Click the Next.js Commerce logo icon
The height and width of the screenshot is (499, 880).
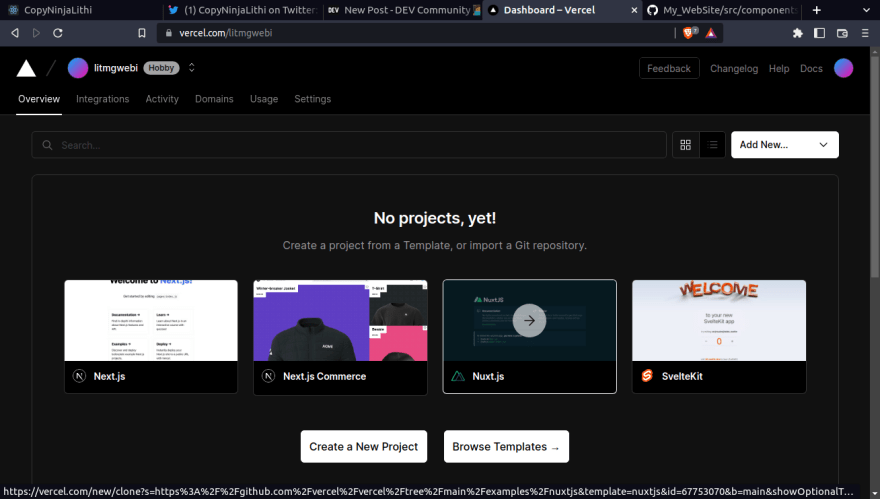(269, 376)
